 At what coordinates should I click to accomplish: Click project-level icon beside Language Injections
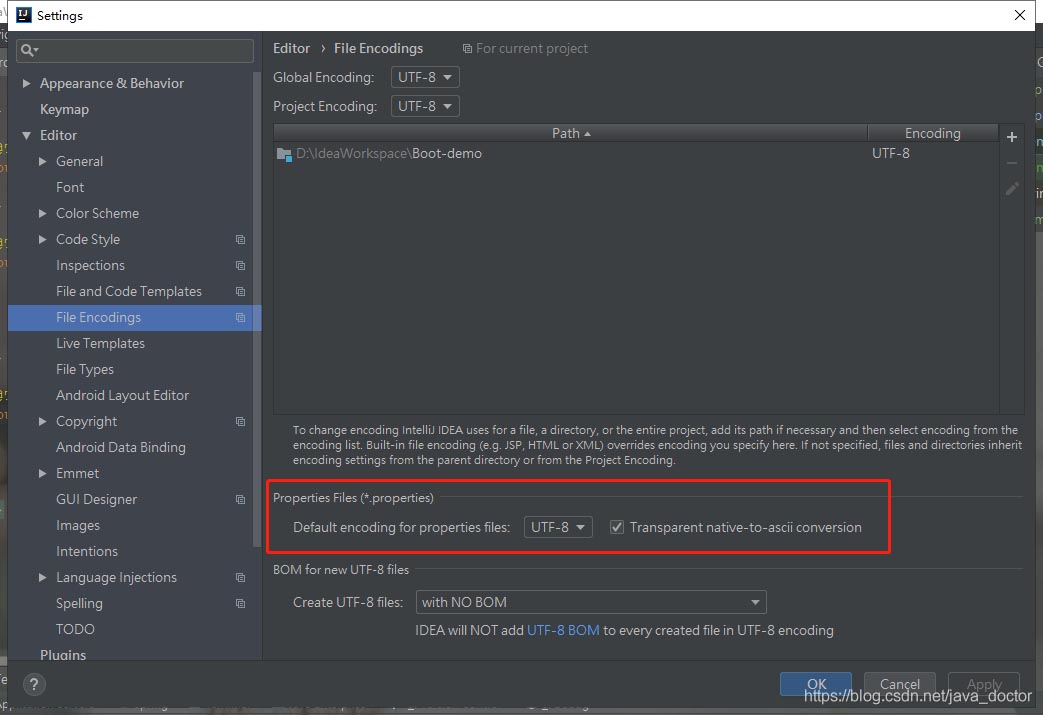coord(240,577)
